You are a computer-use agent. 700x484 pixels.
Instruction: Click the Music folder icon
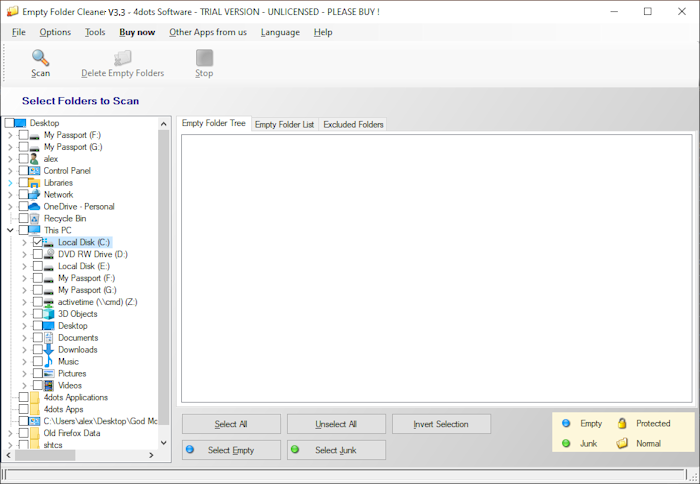click(49, 362)
